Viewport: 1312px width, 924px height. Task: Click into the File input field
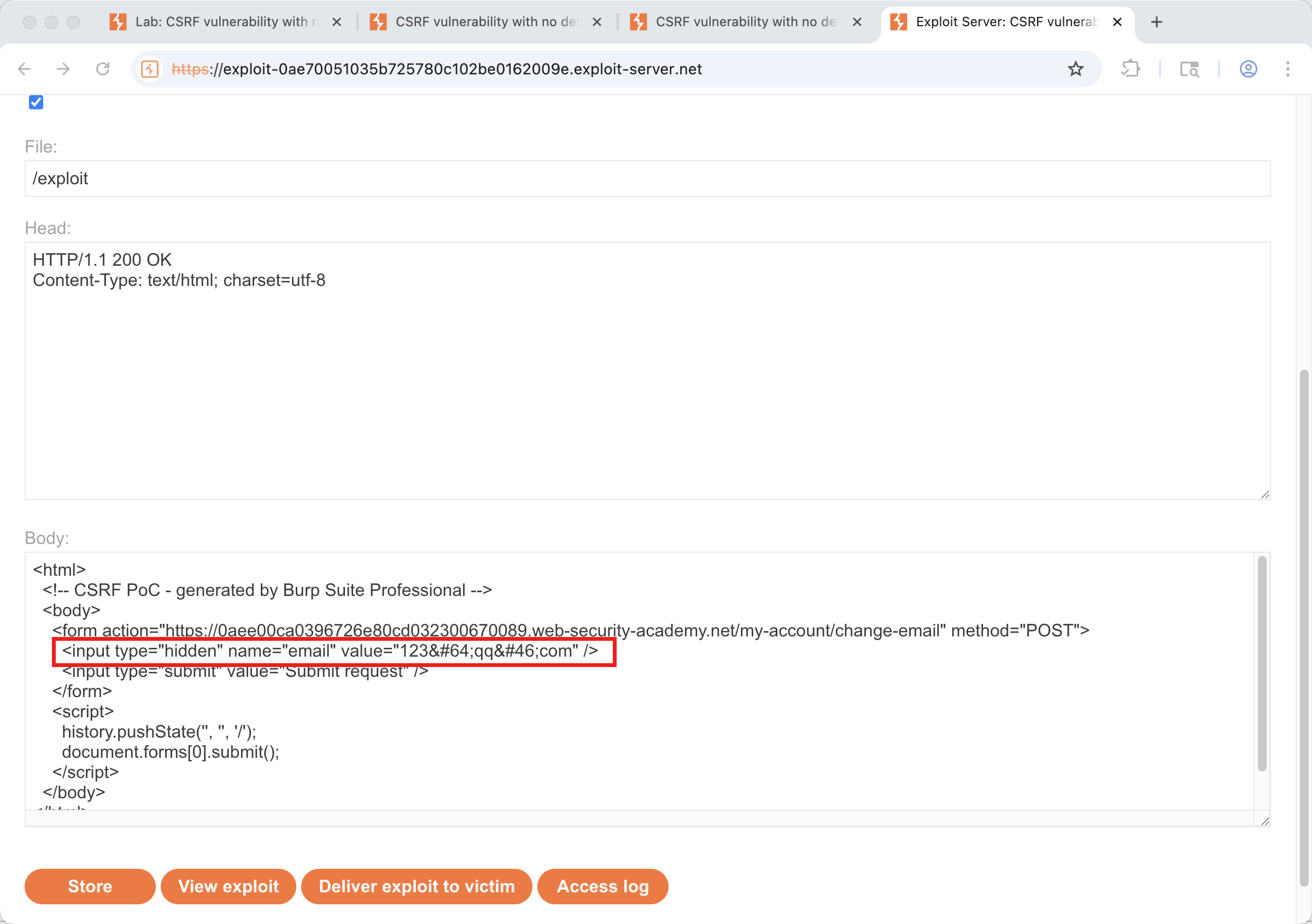(647, 178)
